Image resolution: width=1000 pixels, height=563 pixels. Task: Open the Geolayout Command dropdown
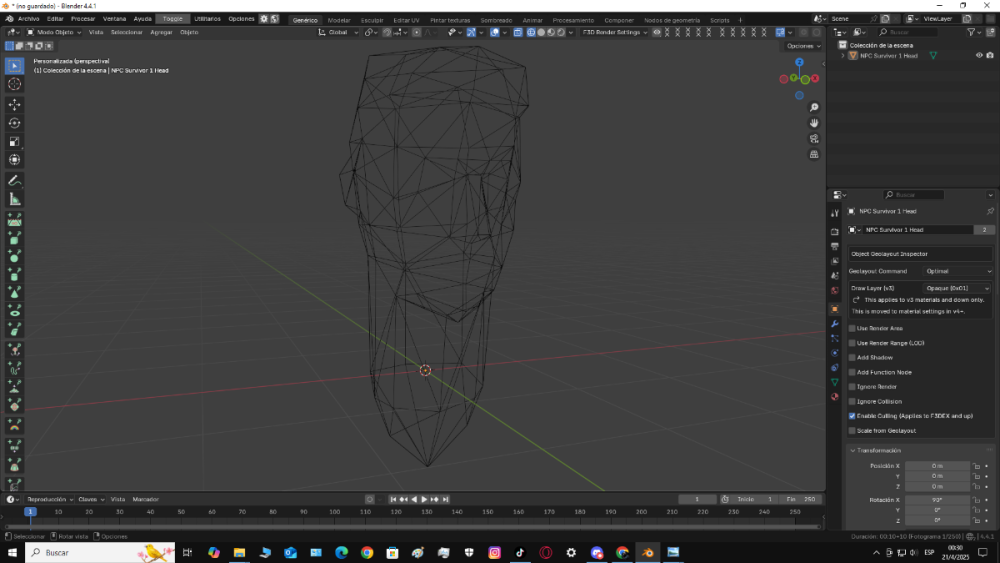[x=957, y=271]
